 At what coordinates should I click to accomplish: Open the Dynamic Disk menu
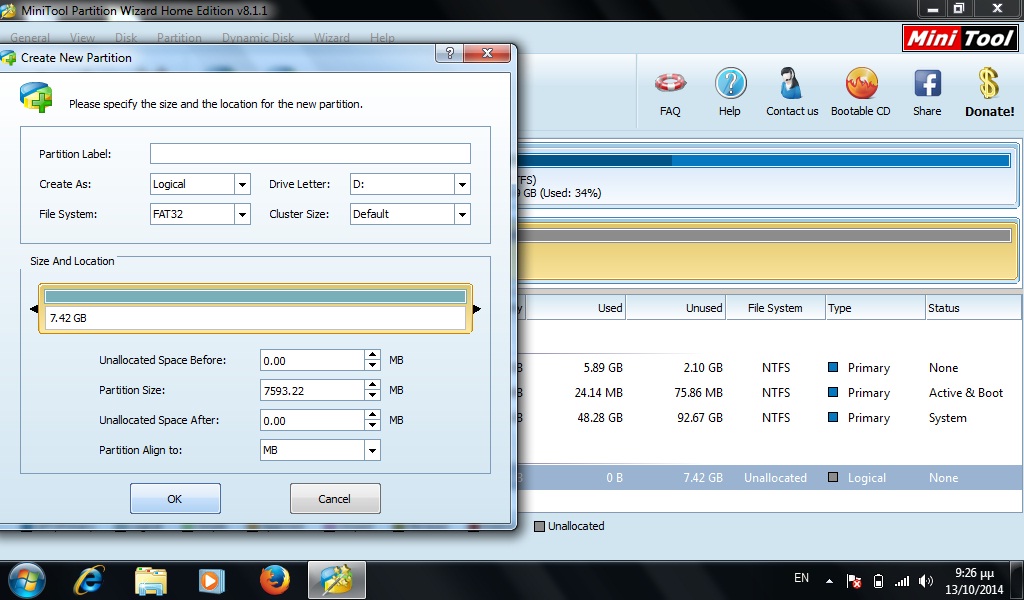tap(258, 38)
